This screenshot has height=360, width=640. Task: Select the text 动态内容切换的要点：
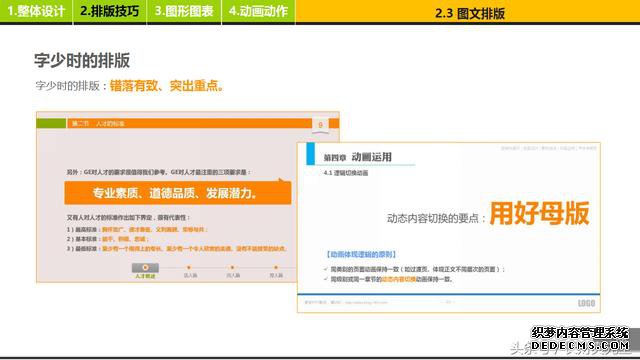(x=436, y=218)
